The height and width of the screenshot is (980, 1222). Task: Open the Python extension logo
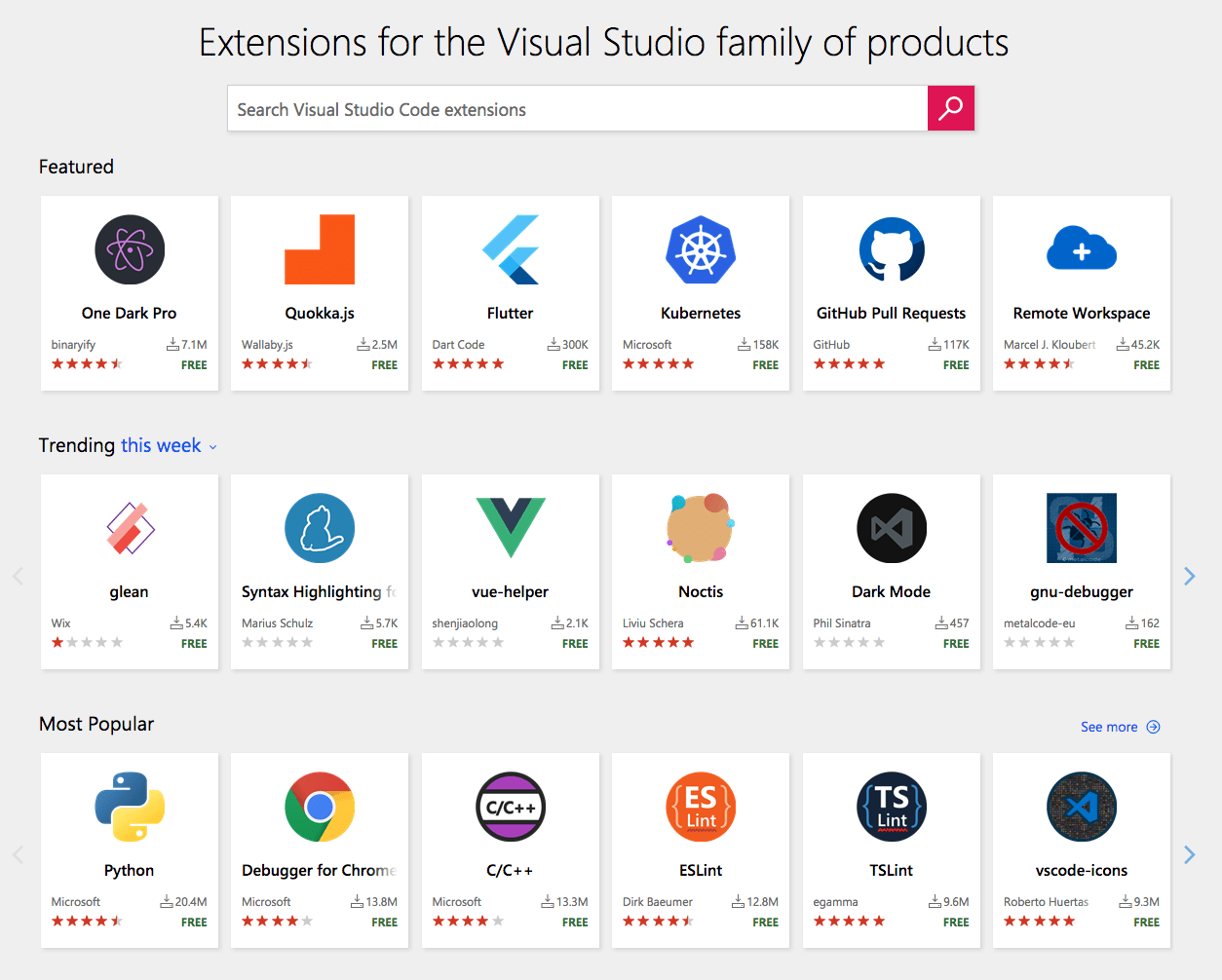(x=130, y=807)
